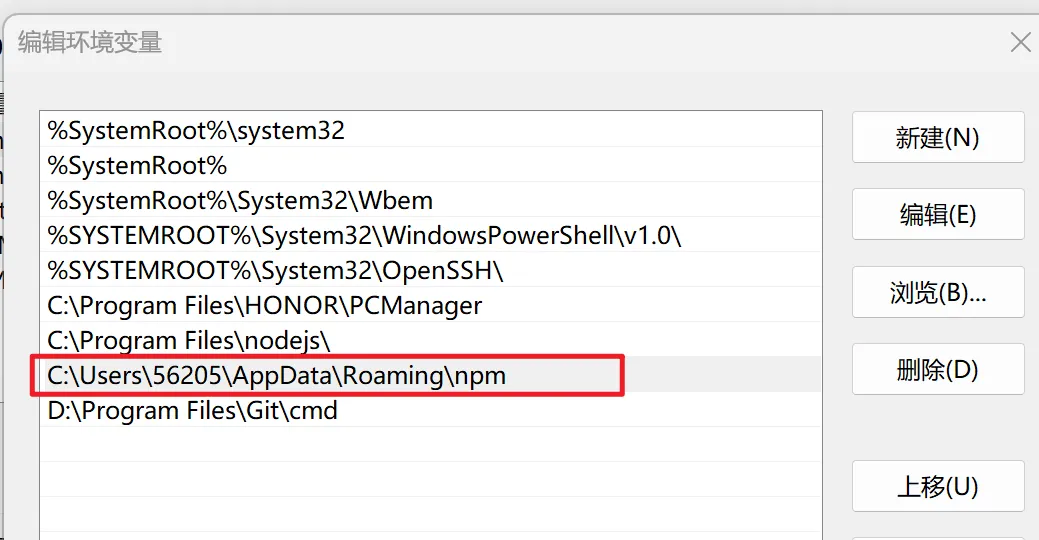
Task: Delete selected entry with 删除(D) button
Action: [x=937, y=369]
